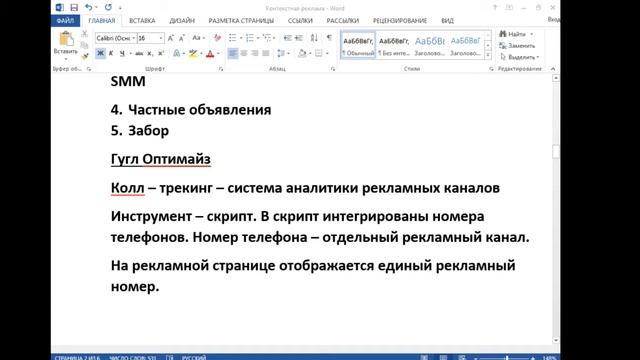Screen dimensions: 640x360
Task: Open highlight color dropdown arrow
Action: coord(200,53)
